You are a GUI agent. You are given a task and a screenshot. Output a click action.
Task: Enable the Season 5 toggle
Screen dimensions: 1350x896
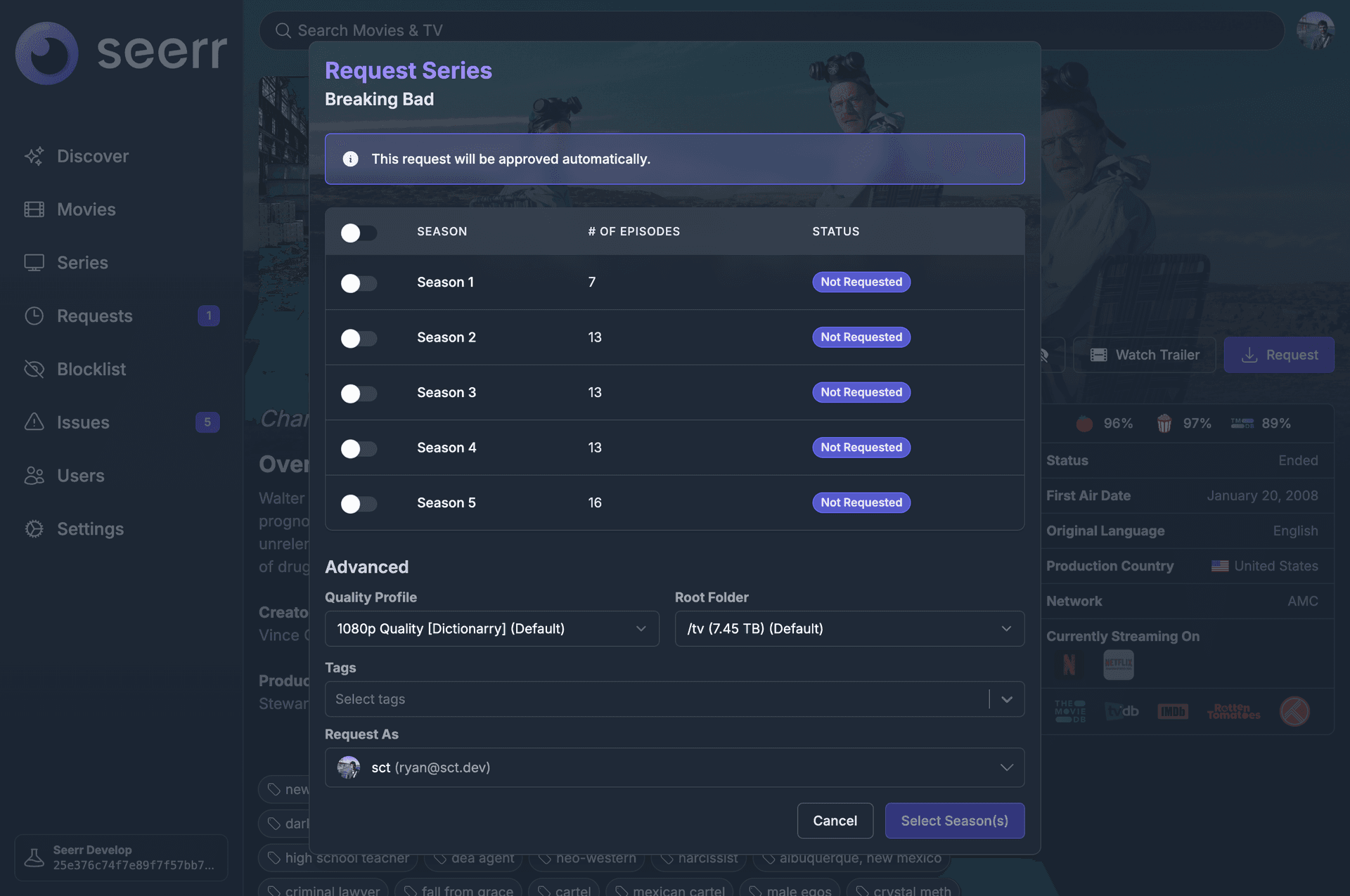tap(359, 504)
